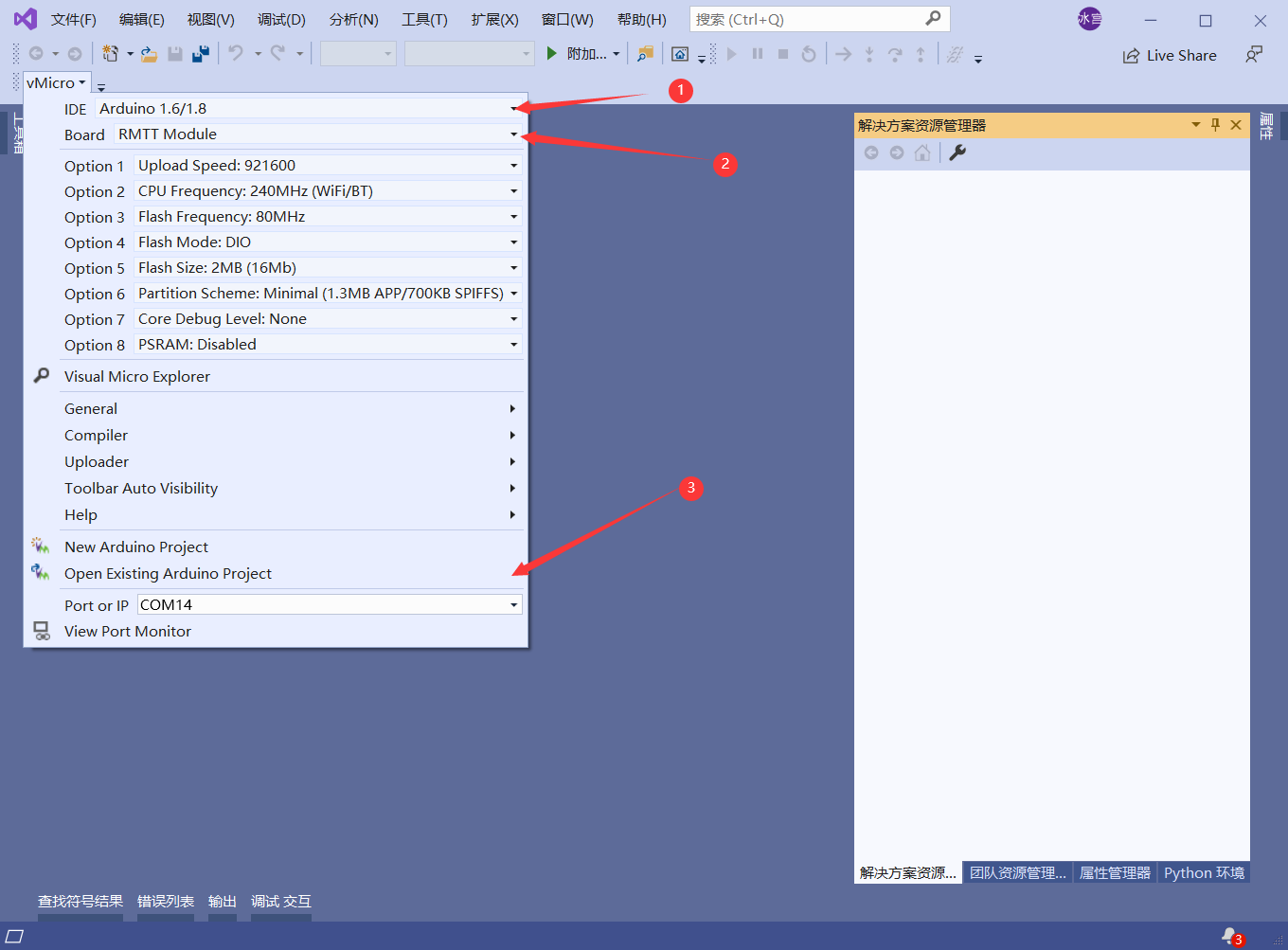
Task: Switch to the 团队资源管理 tab
Action: click(1018, 872)
